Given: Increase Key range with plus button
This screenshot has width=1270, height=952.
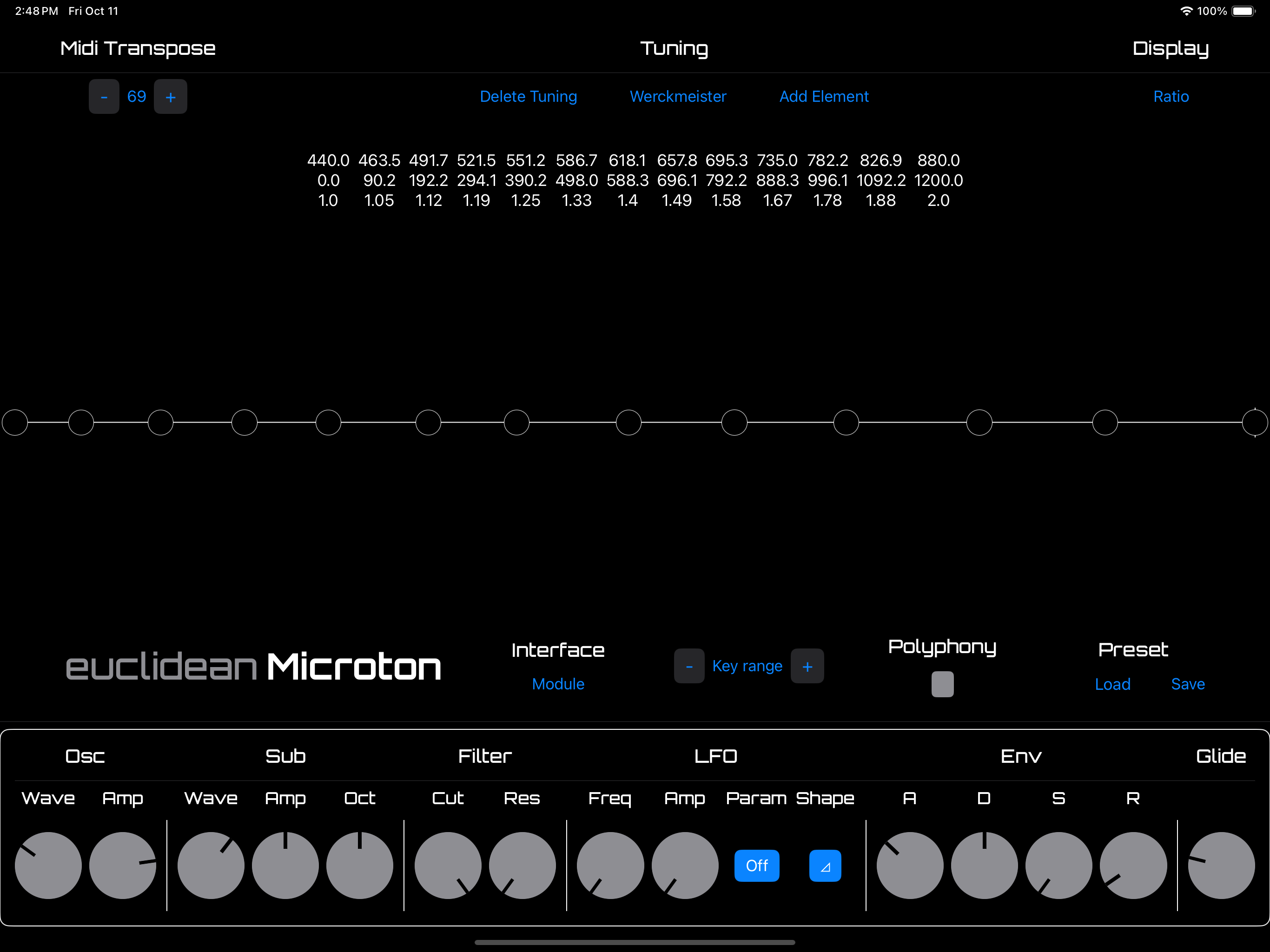Looking at the screenshot, I should coord(807,666).
